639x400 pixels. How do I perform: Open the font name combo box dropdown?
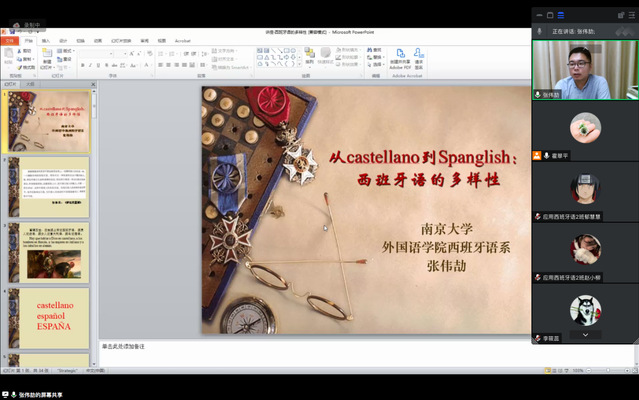coord(111,54)
